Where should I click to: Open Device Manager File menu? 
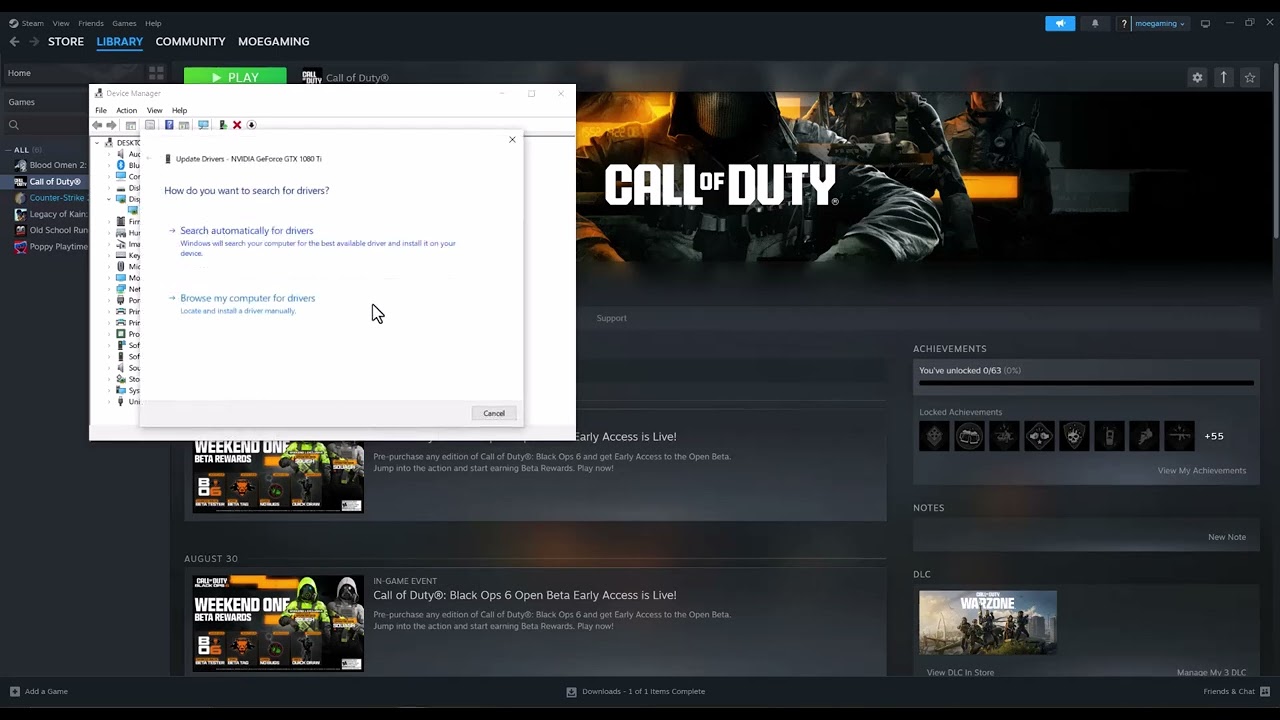[x=101, y=110]
